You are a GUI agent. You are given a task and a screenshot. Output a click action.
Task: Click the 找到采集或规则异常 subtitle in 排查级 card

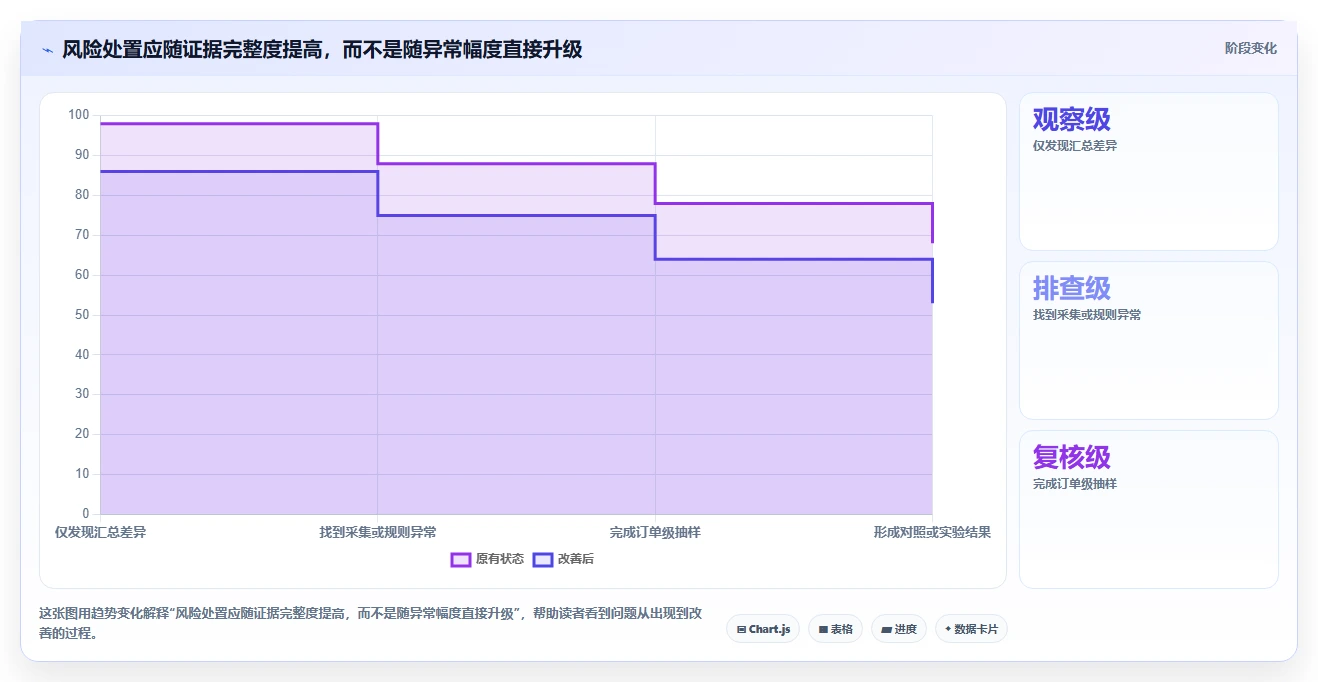pyautogui.click(x=1087, y=315)
